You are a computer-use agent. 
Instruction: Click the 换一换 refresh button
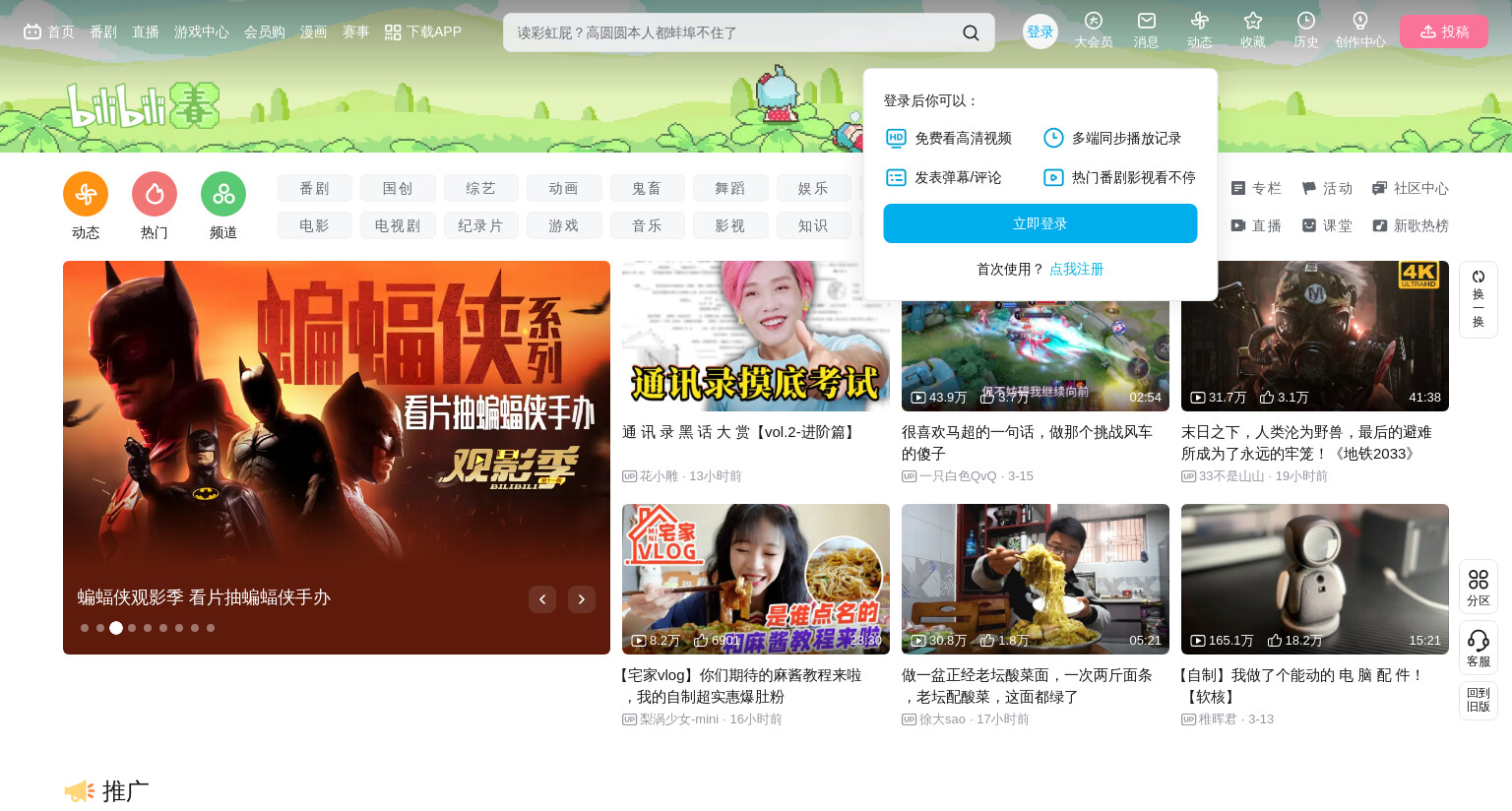(1478, 299)
